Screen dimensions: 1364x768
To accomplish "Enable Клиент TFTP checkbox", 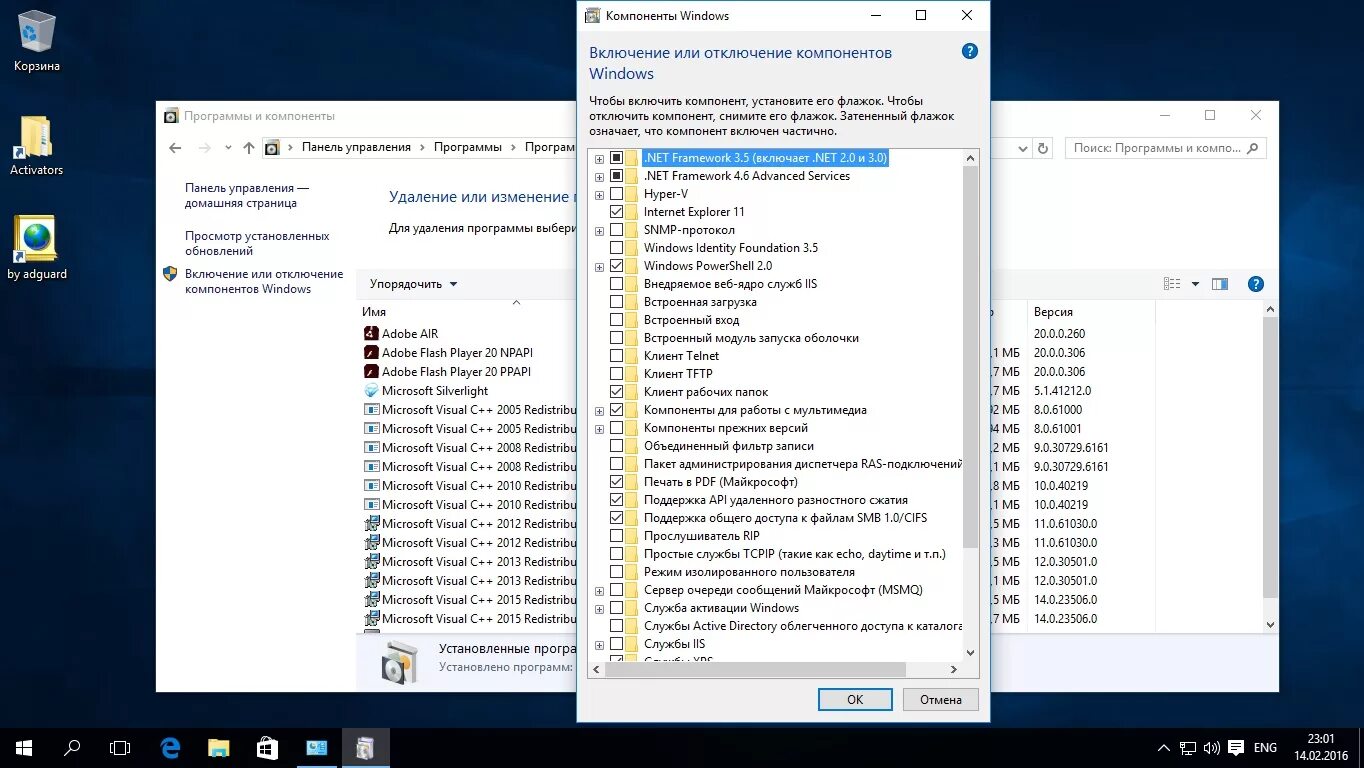I will [x=617, y=374].
